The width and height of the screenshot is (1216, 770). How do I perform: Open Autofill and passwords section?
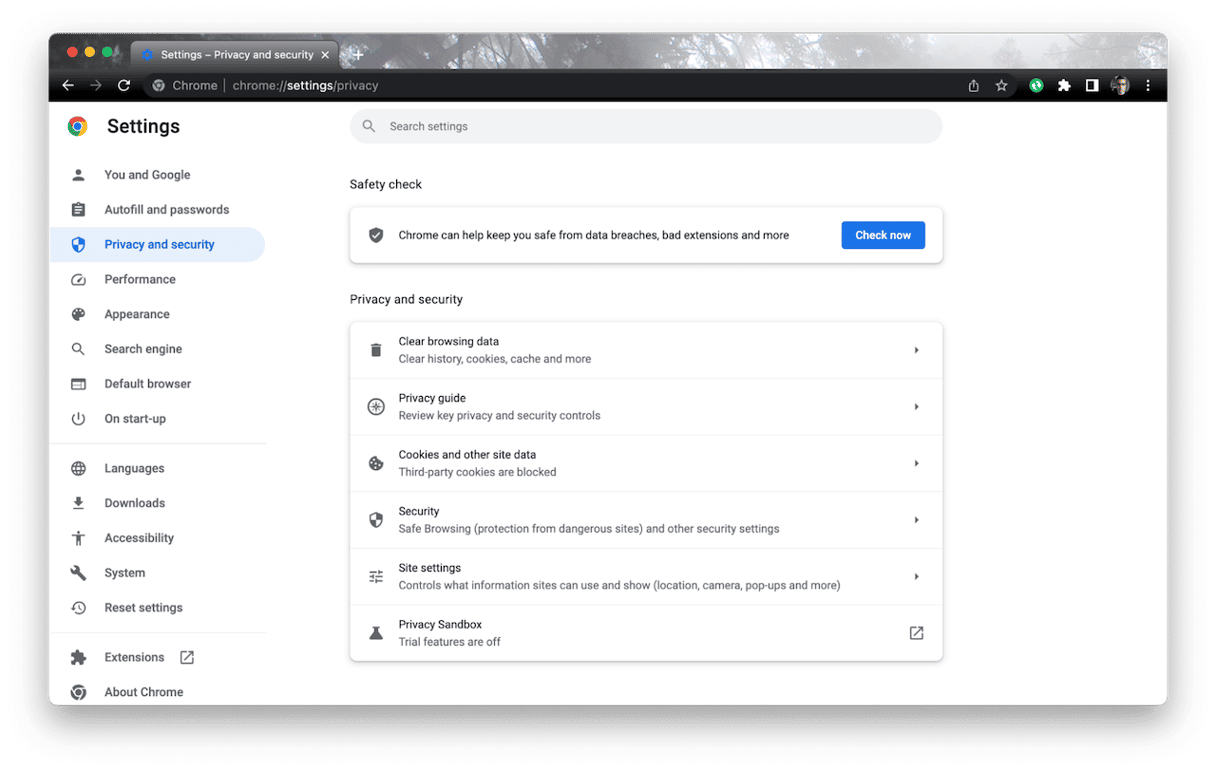pyautogui.click(x=166, y=210)
